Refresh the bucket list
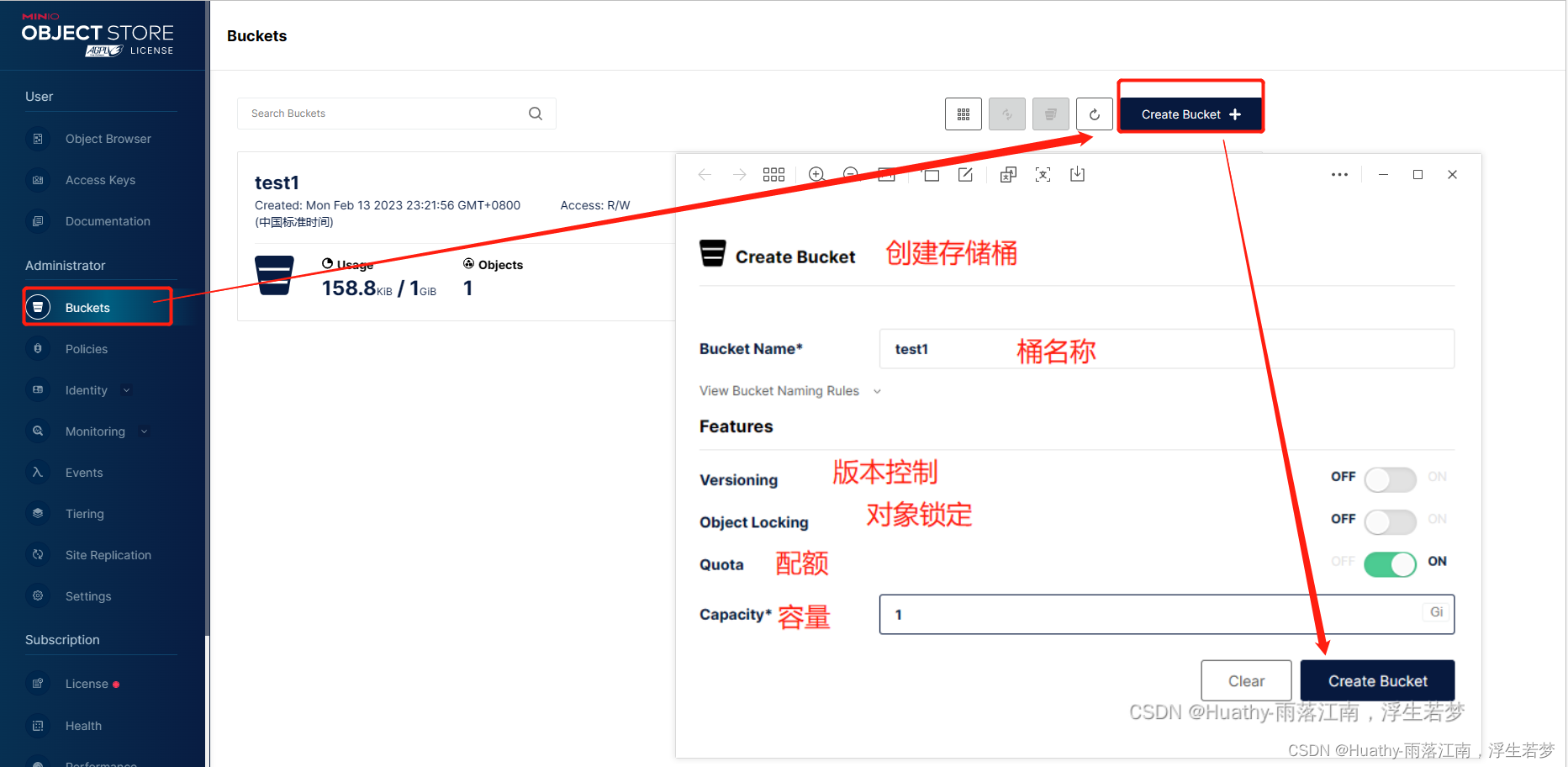This screenshot has width=1568, height=767. (x=1095, y=114)
